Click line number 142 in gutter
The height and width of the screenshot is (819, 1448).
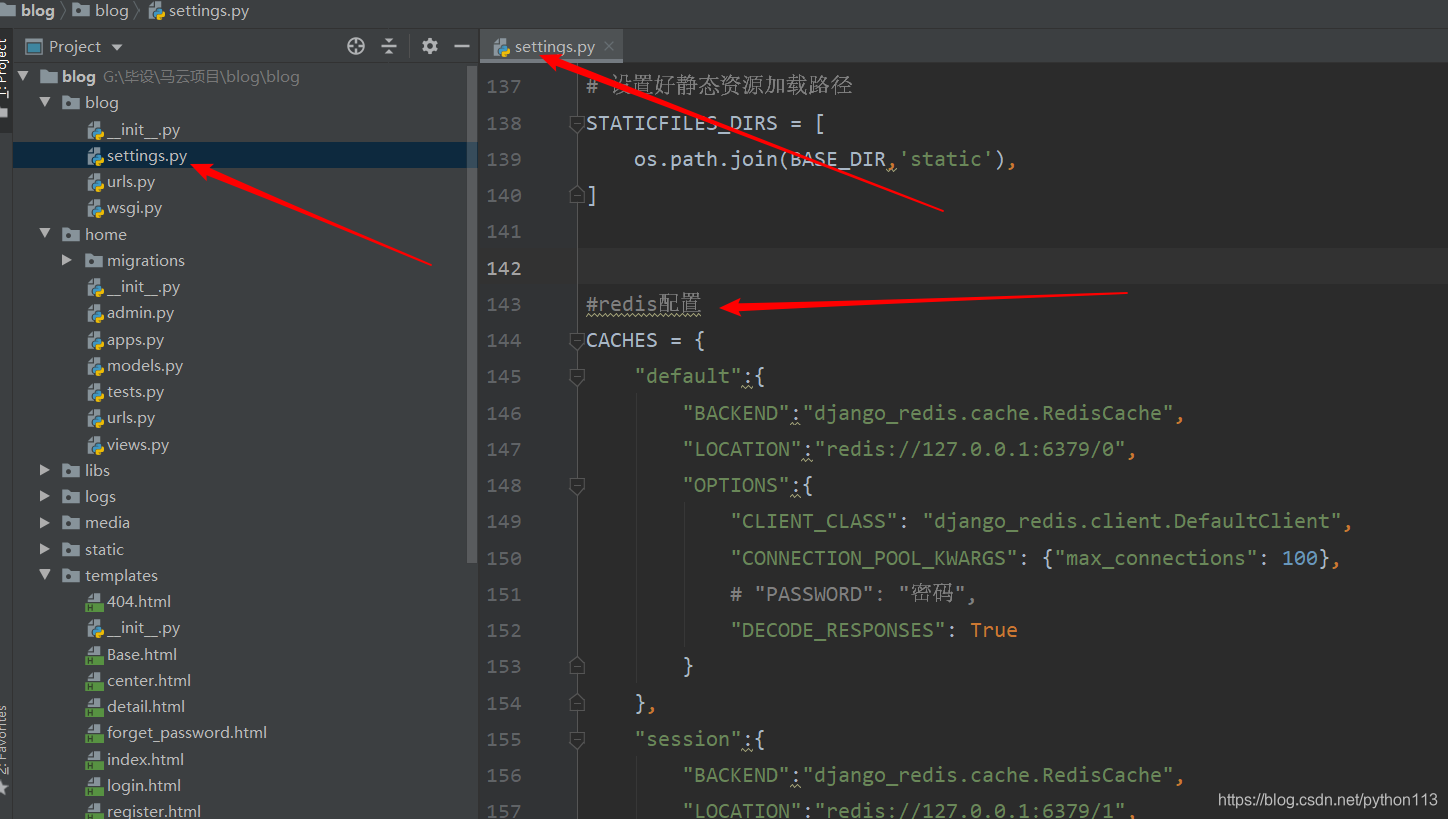pos(504,268)
